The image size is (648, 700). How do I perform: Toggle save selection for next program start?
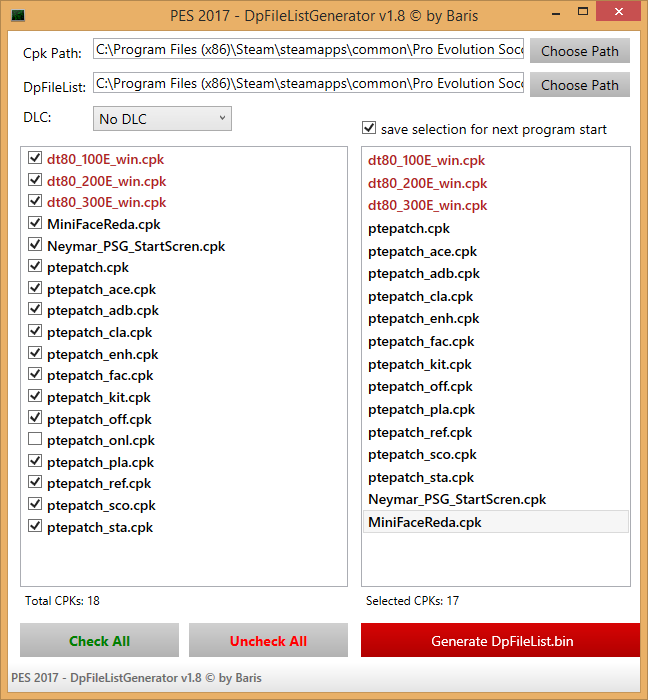(369, 128)
